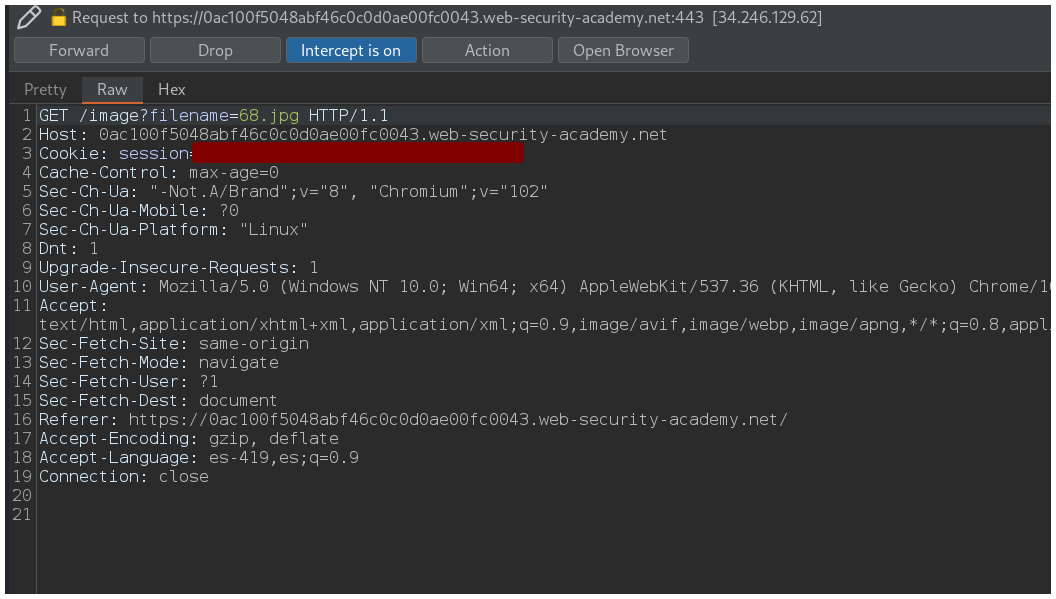Switch to the Pretty view tab

point(45,89)
